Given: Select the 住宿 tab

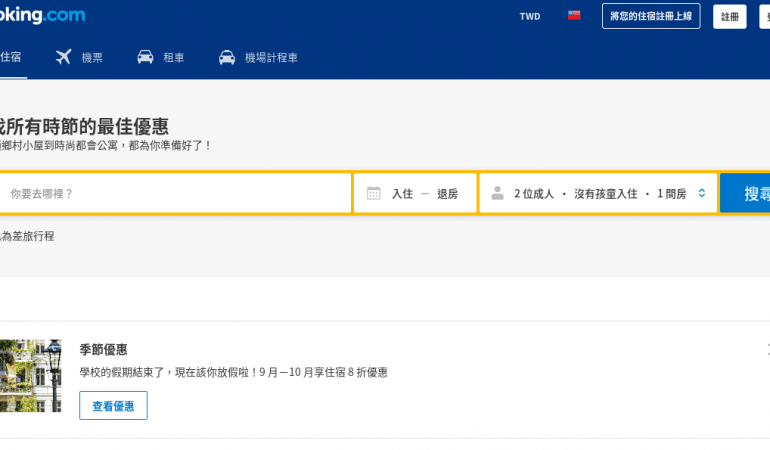Looking at the screenshot, I should coord(11,57).
